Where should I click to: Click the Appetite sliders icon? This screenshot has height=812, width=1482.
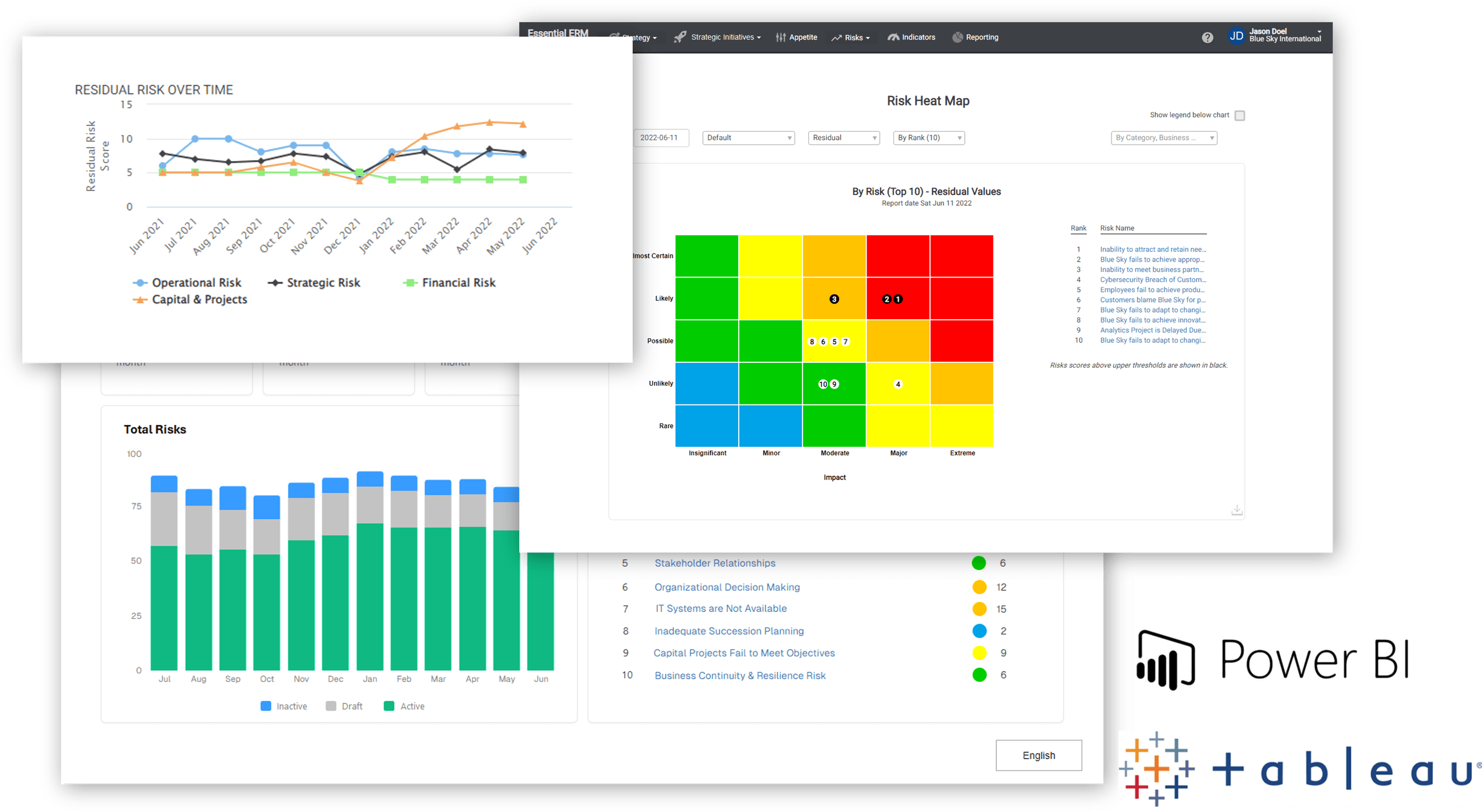[x=780, y=38]
